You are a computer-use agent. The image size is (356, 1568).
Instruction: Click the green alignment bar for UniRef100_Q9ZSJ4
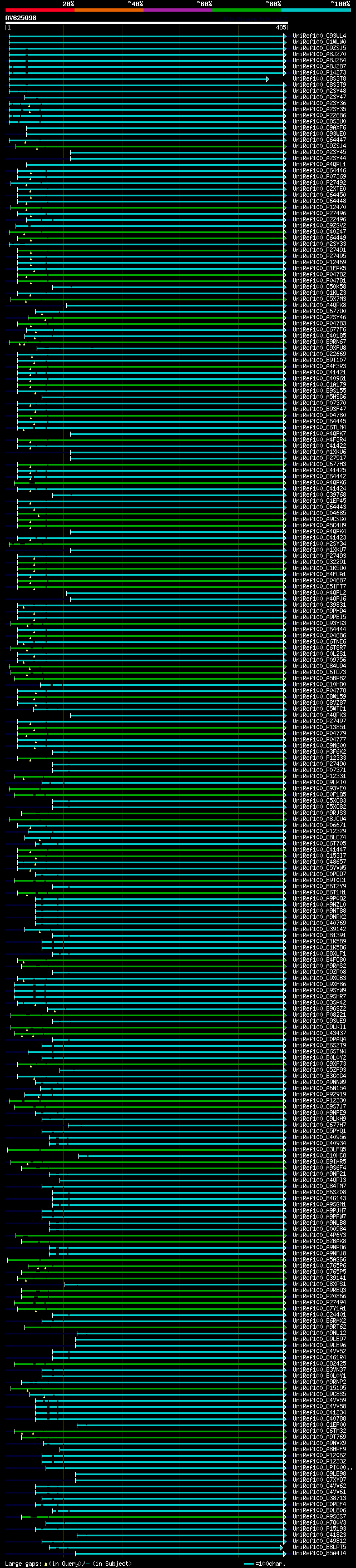click(x=150, y=146)
